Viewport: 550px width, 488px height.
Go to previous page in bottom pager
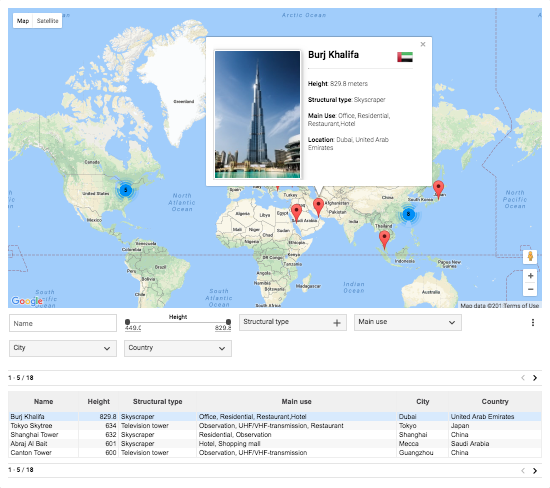[523, 470]
